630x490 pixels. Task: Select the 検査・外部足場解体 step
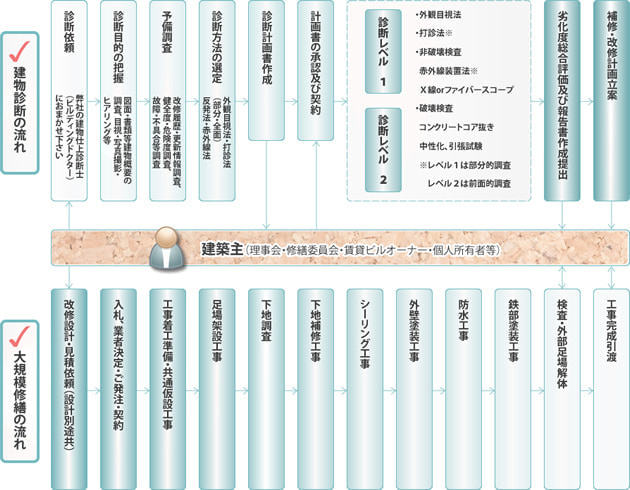point(562,389)
